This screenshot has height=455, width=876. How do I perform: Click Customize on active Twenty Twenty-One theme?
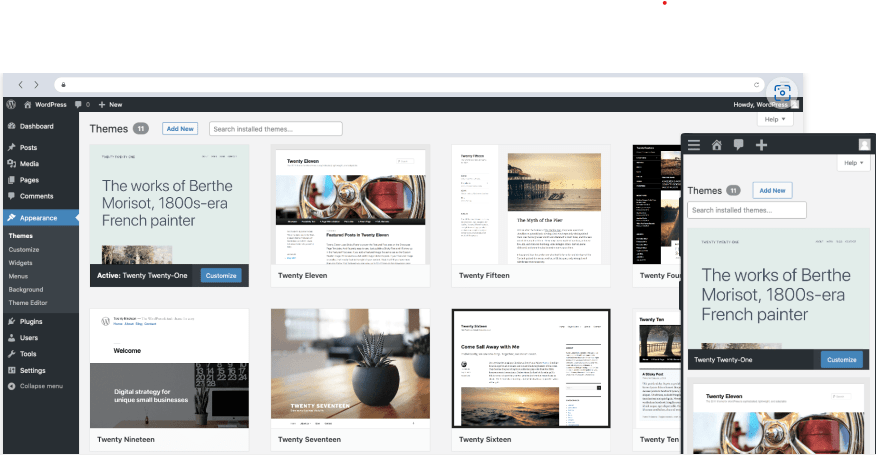point(221,276)
